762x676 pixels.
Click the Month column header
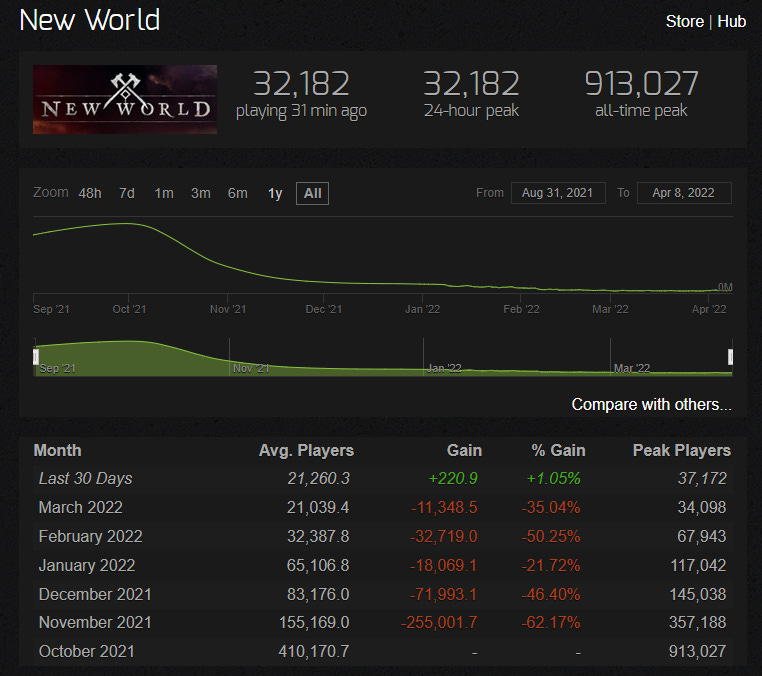tap(57, 450)
